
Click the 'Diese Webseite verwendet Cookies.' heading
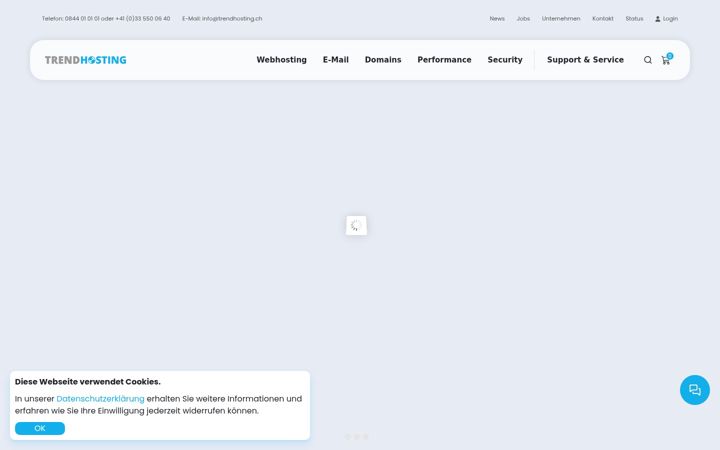point(88,382)
